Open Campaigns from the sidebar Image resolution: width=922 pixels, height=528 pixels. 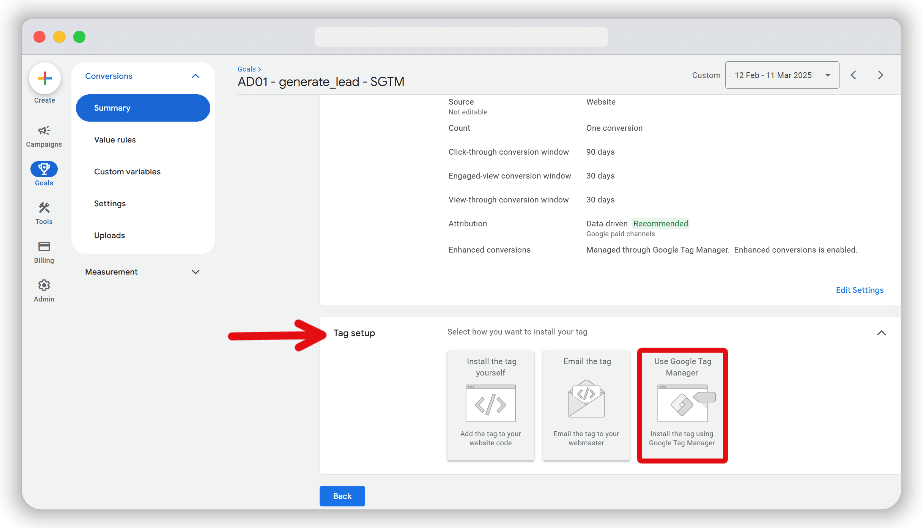point(44,136)
